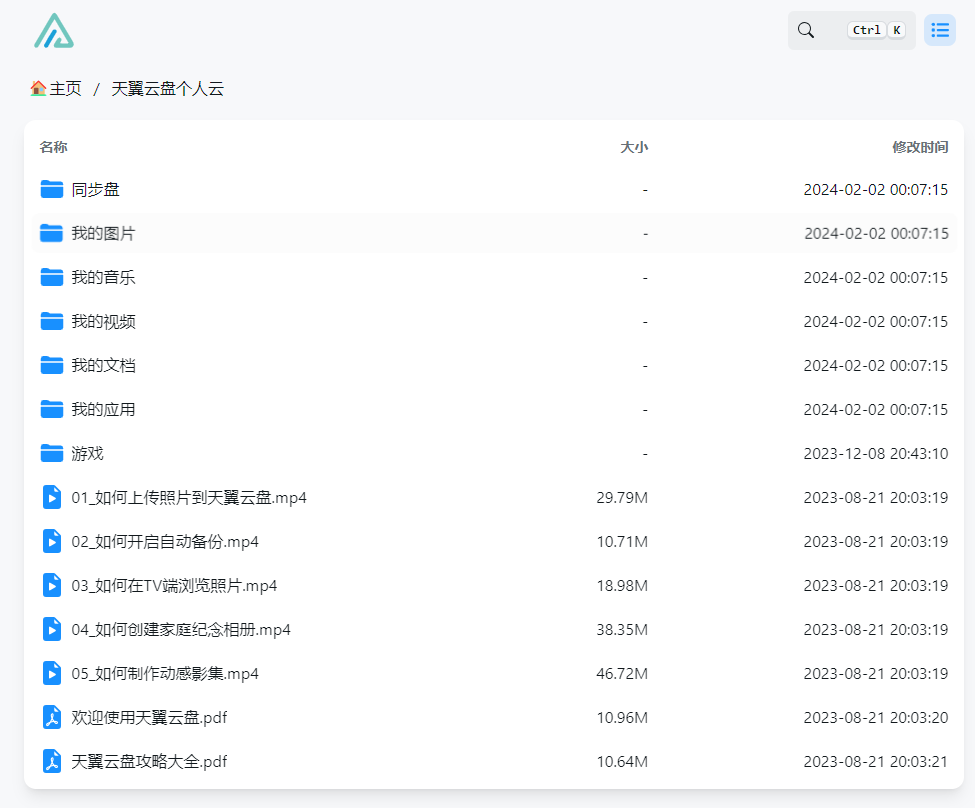Open the 我的文档 folder
Viewport: 975px width, 808px height.
tap(103, 365)
